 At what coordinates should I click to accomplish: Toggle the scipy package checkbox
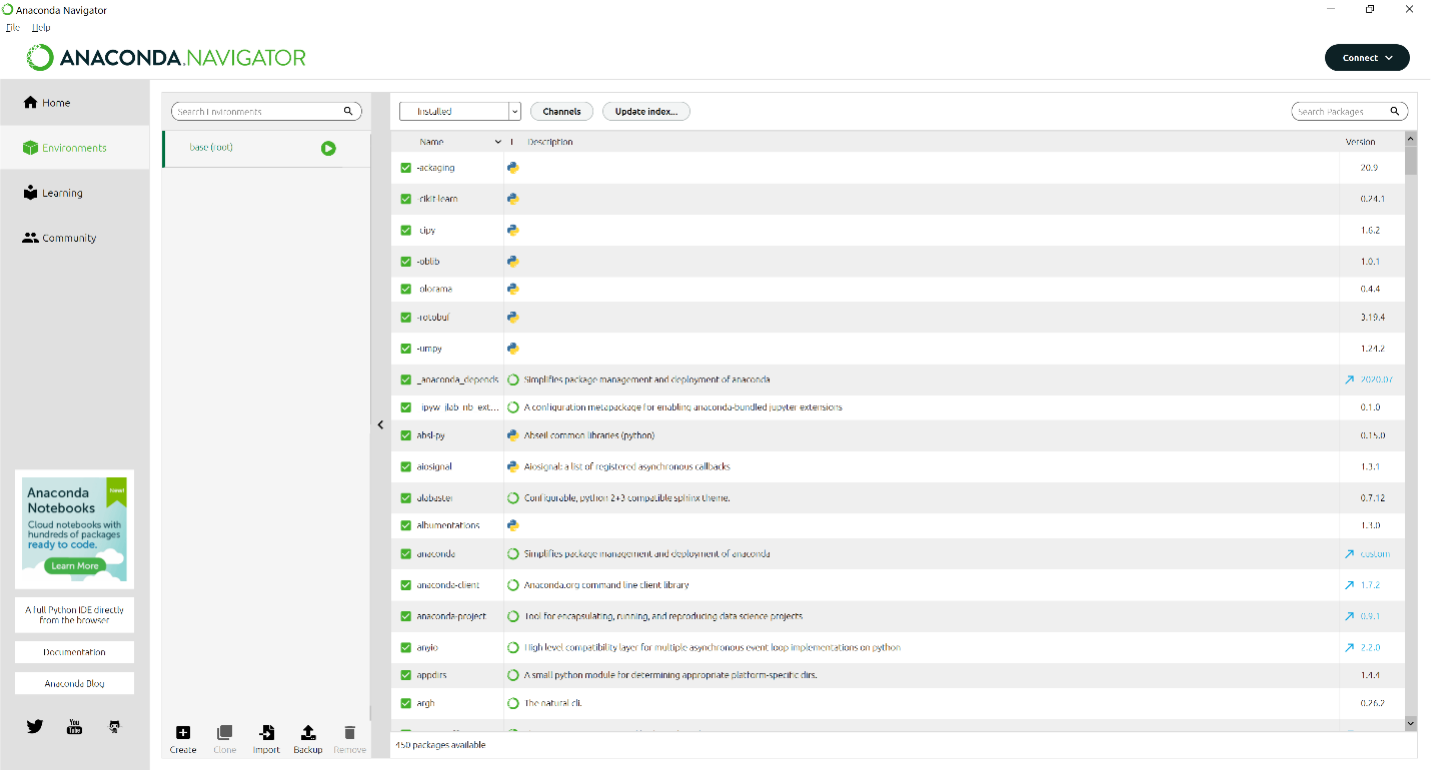pyautogui.click(x=406, y=230)
